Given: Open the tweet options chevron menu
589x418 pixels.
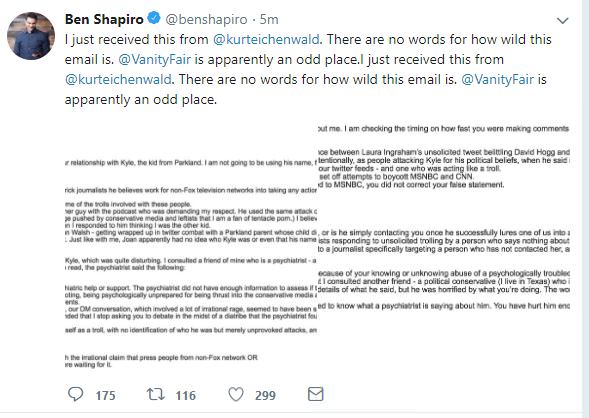Looking at the screenshot, I should [x=562, y=21].
